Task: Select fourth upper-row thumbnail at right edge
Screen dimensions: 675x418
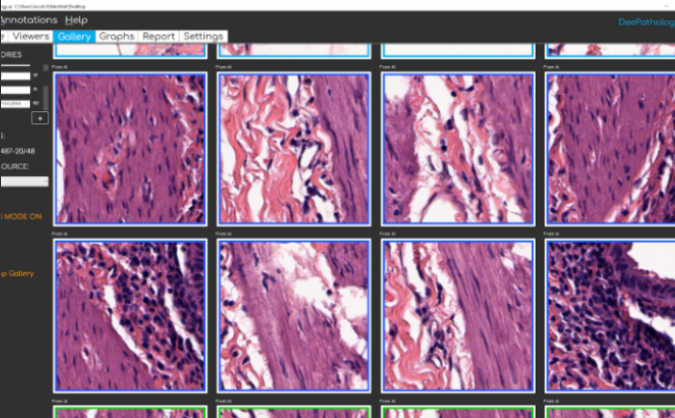Action: (x=610, y=149)
